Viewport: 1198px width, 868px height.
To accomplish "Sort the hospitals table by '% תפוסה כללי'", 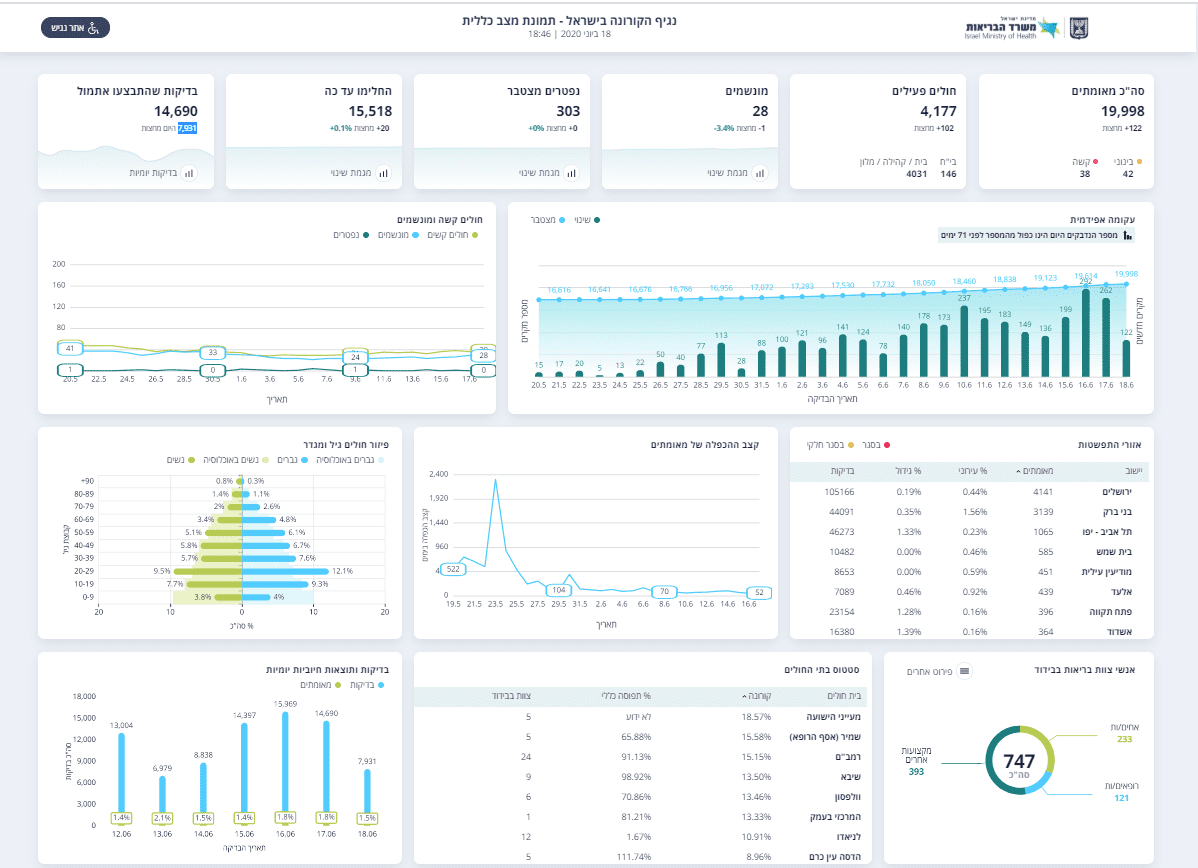I will (x=626, y=696).
